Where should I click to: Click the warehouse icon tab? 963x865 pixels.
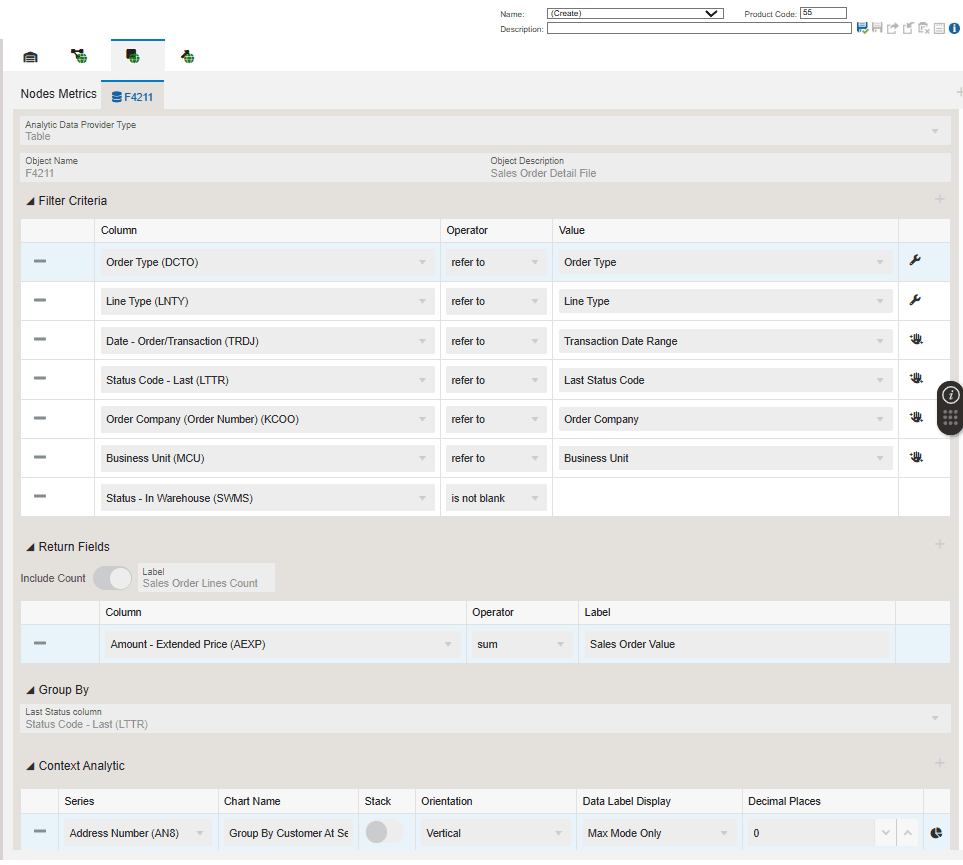pyautogui.click(x=30, y=57)
